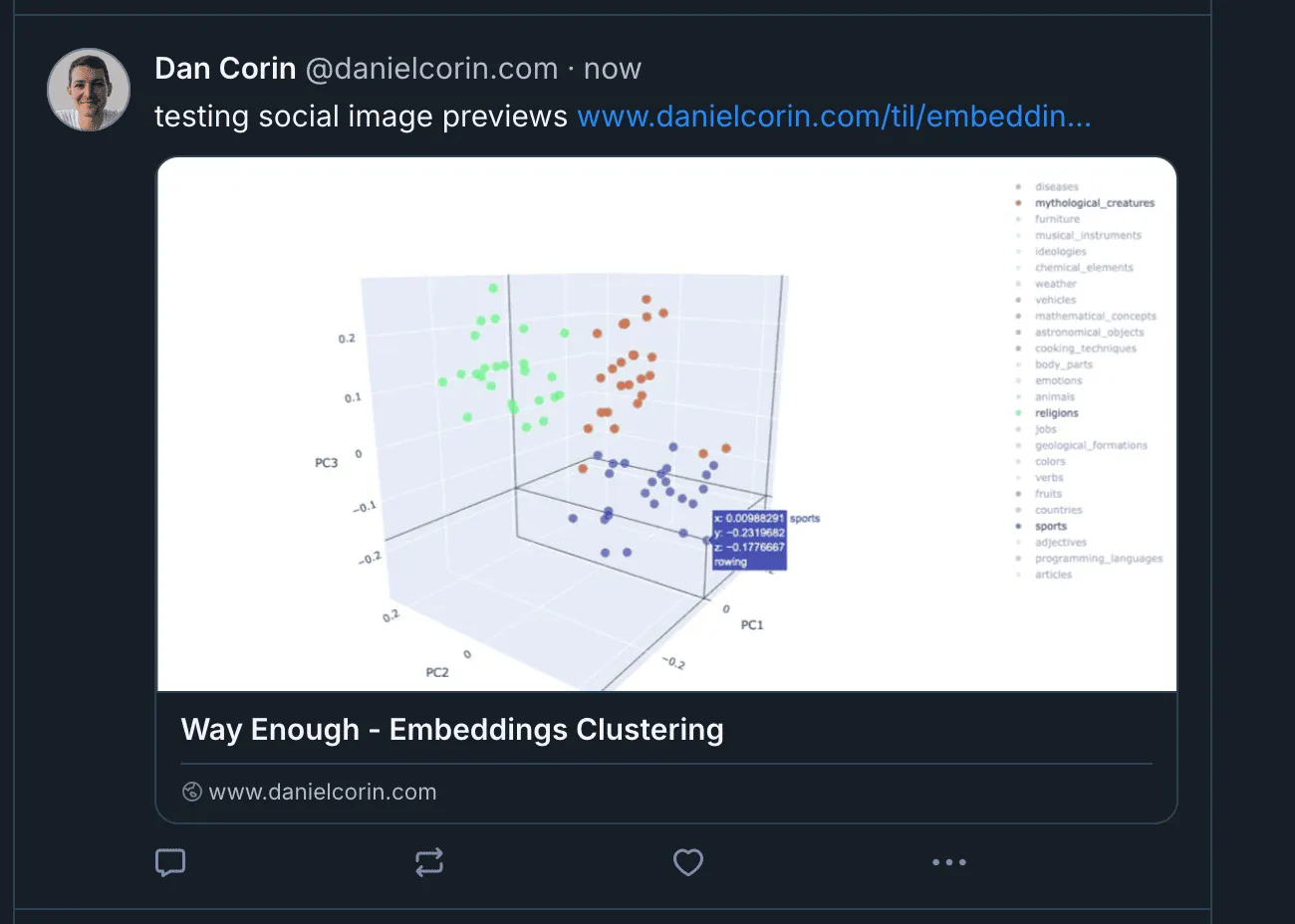The image size is (1295, 924).
Task: Click the @danielcorin.com handle
Action: [x=432, y=68]
